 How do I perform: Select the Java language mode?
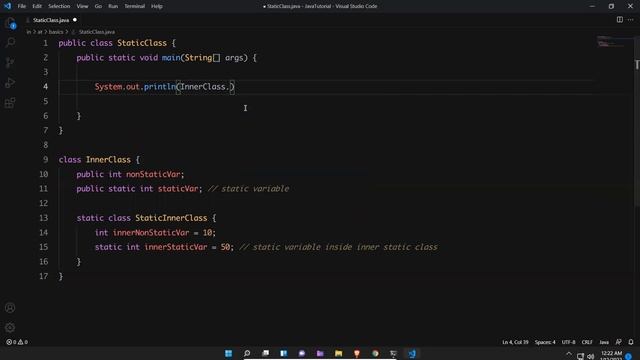coord(604,342)
